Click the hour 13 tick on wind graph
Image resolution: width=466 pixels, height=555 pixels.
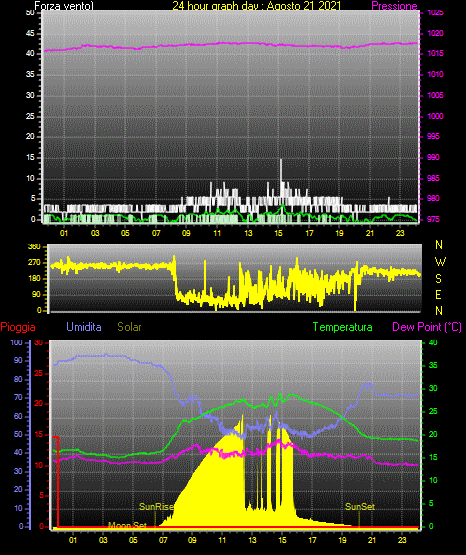(x=248, y=233)
